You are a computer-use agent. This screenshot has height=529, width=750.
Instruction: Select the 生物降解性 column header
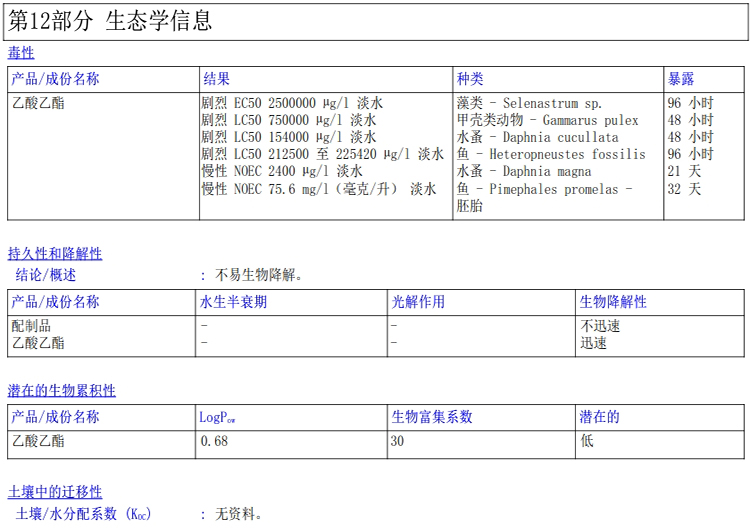[x=613, y=302]
